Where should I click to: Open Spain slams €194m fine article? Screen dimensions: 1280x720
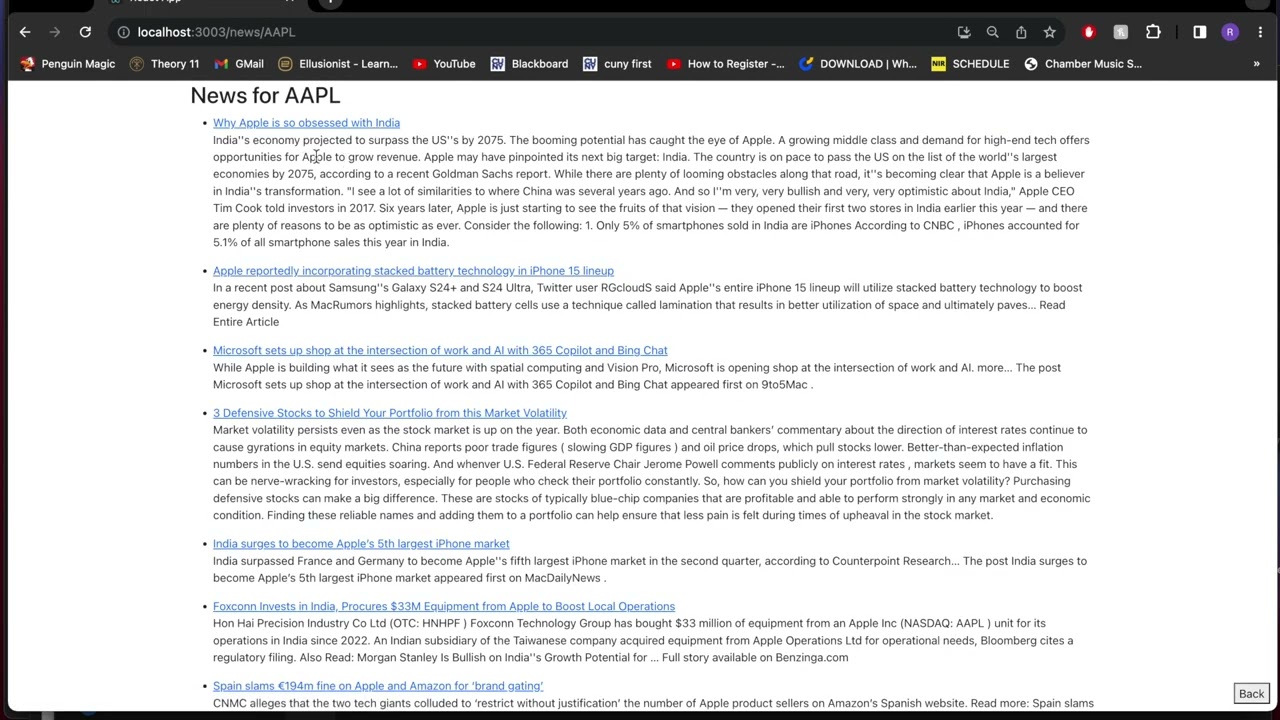coord(378,687)
